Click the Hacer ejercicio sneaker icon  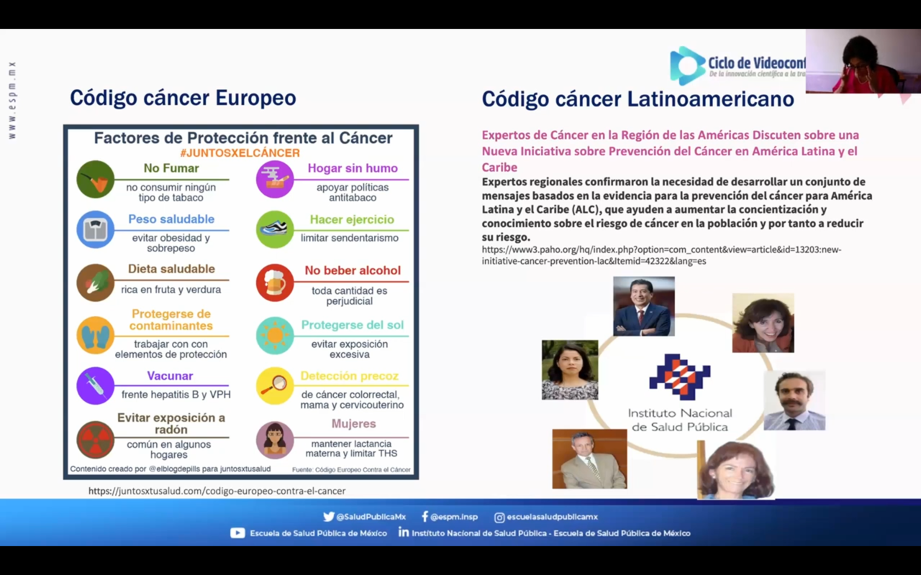[275, 229]
